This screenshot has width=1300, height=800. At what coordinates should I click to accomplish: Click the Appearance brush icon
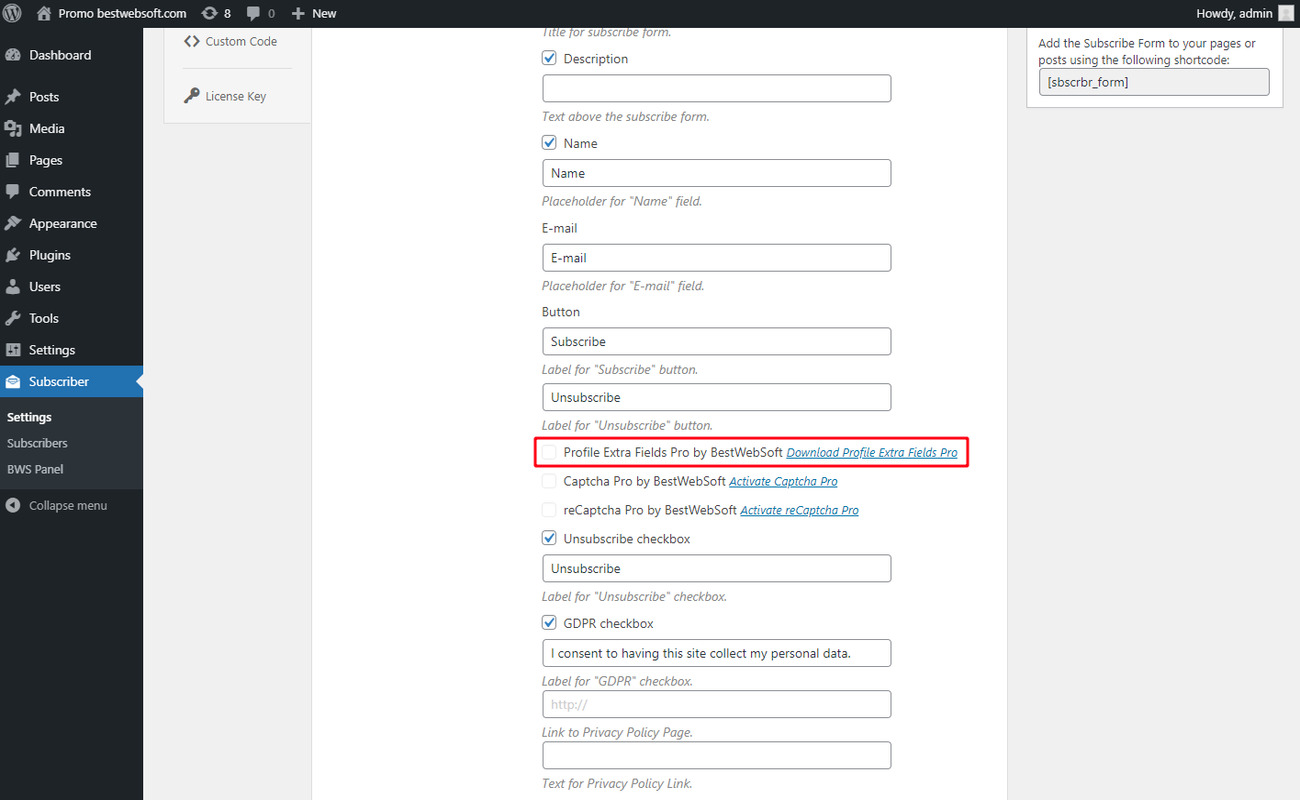tap(13, 223)
